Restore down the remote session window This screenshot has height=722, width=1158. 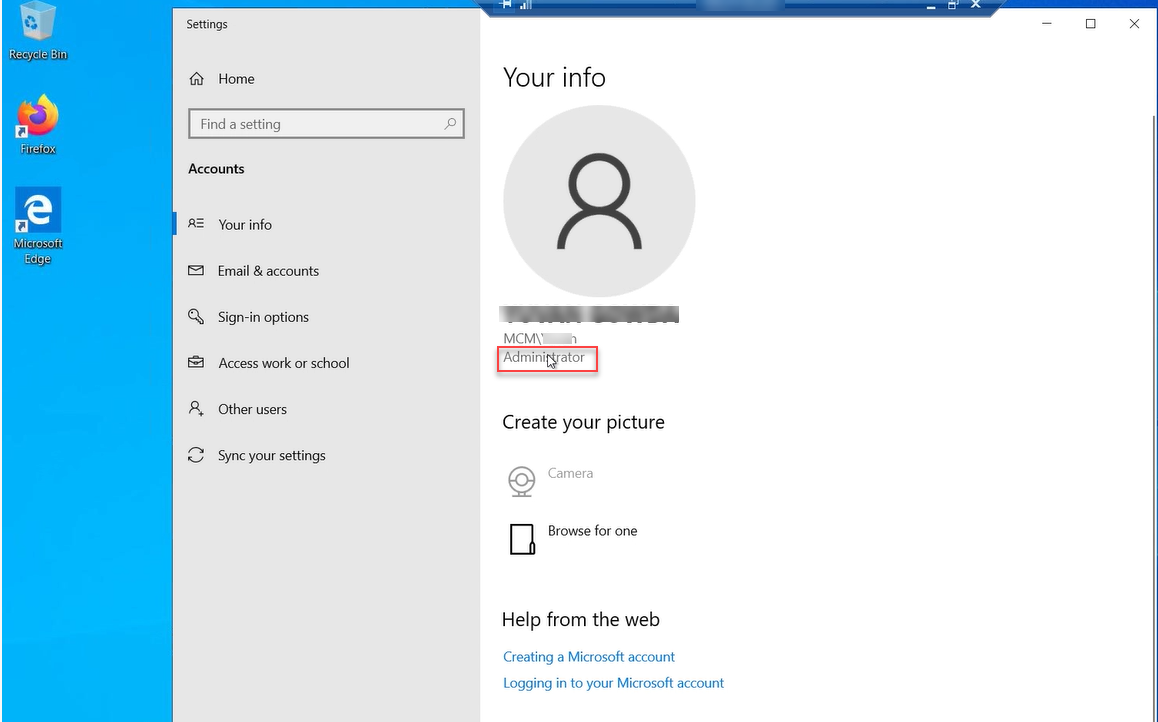click(x=953, y=4)
